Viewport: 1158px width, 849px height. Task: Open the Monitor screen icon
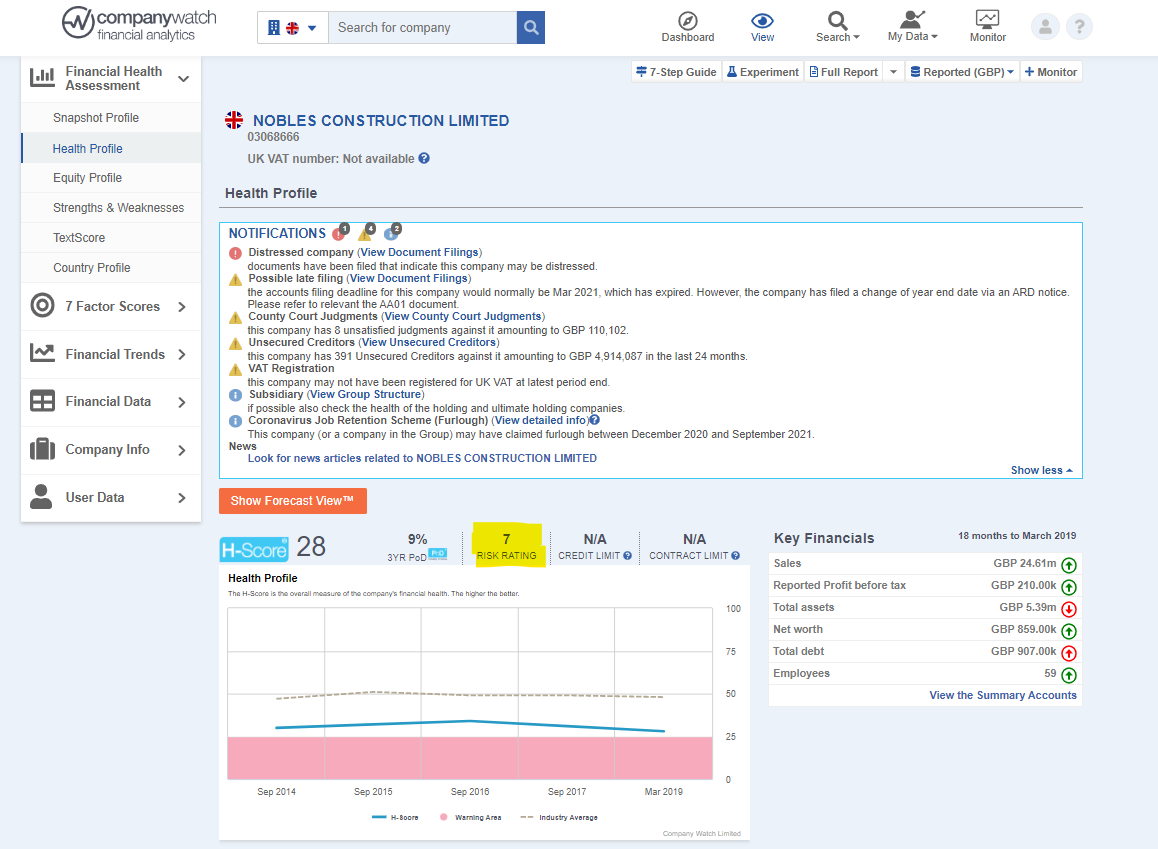point(987,19)
